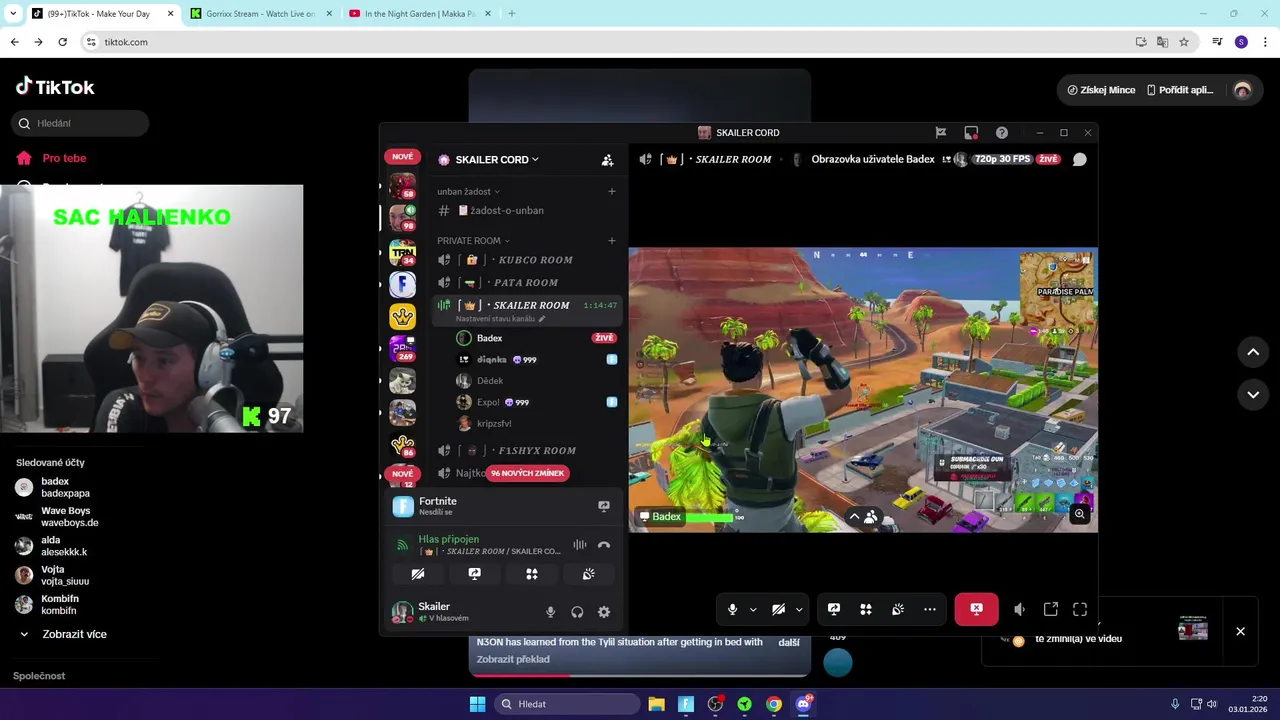1280x720 pixels.
Task: Jump to 96 nových zmínek
Action: [527, 473]
